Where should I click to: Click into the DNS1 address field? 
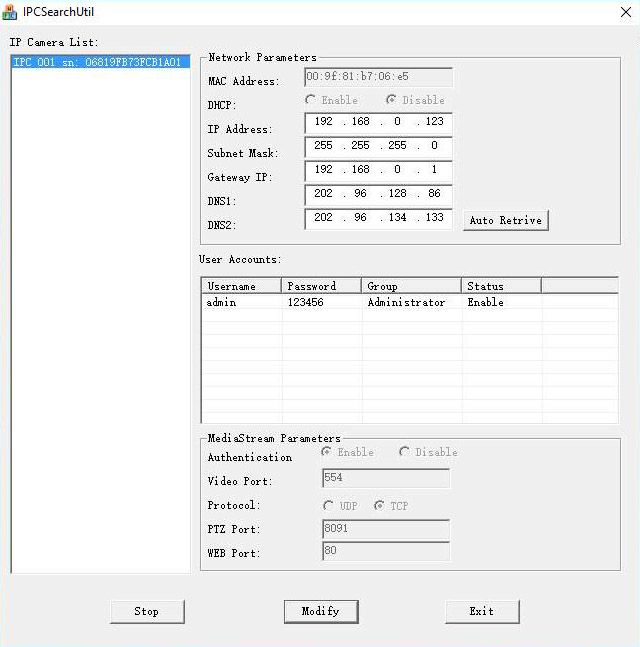378,194
